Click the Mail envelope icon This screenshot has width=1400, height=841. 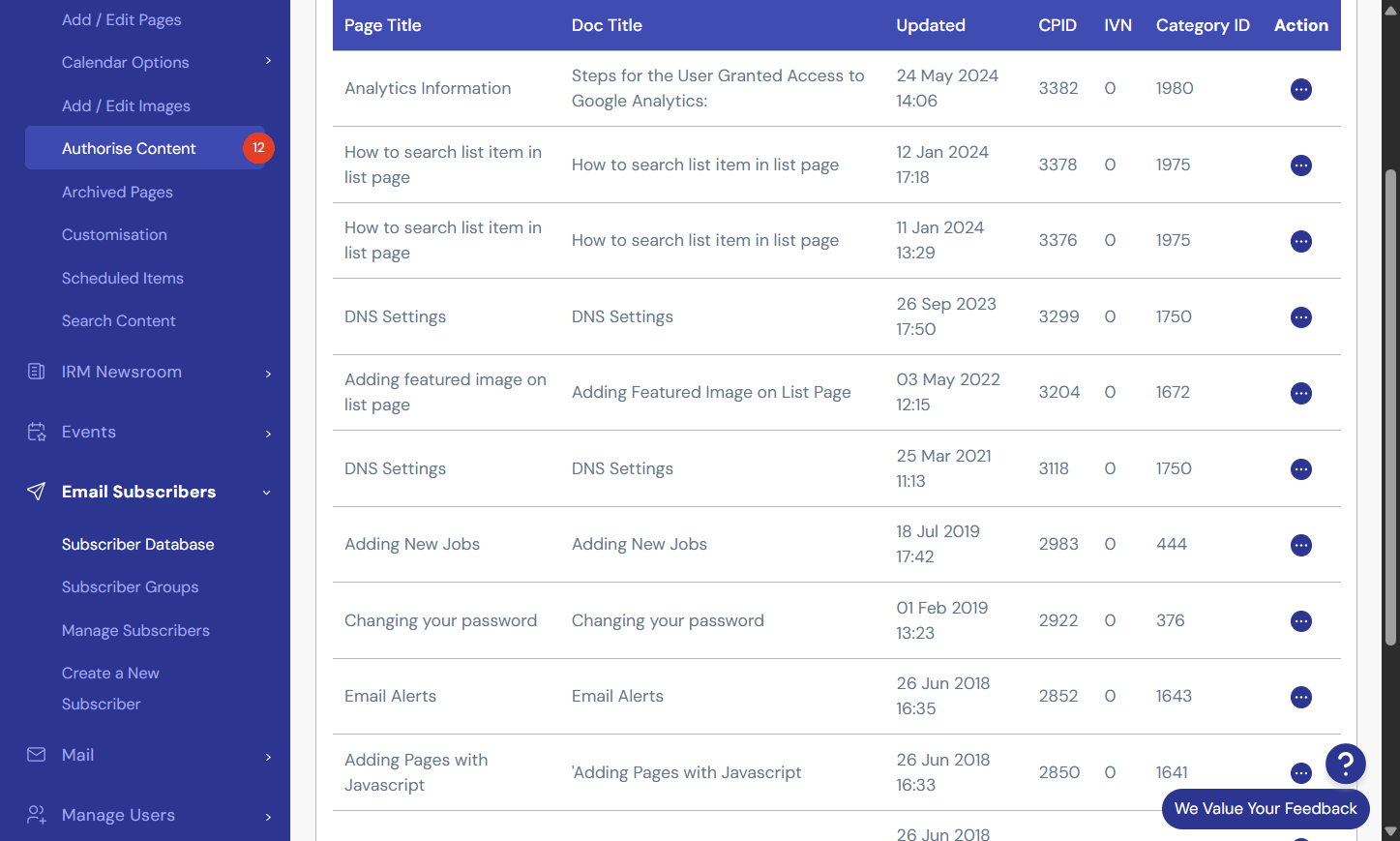[37, 755]
